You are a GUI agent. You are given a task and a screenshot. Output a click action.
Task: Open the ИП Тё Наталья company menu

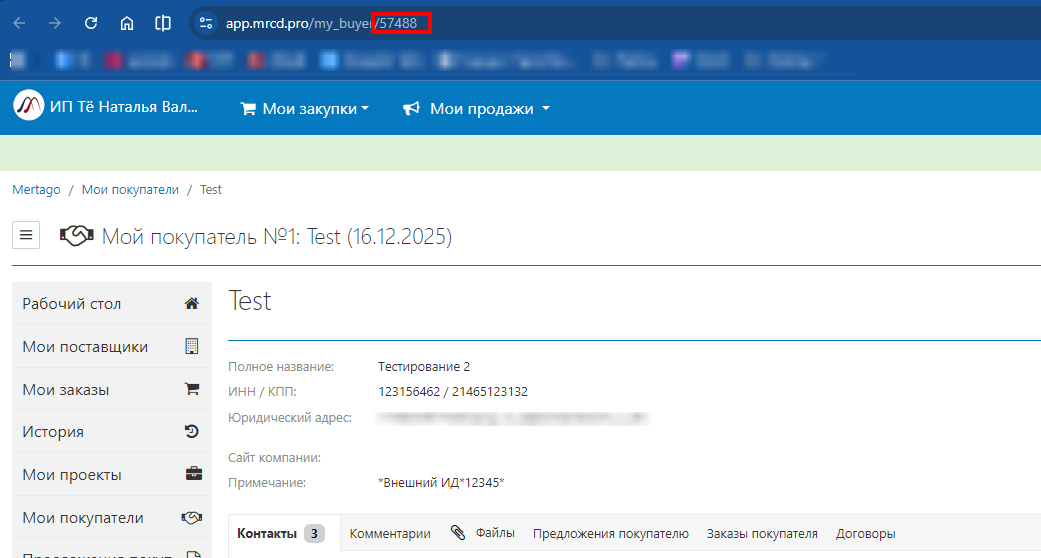click(124, 108)
